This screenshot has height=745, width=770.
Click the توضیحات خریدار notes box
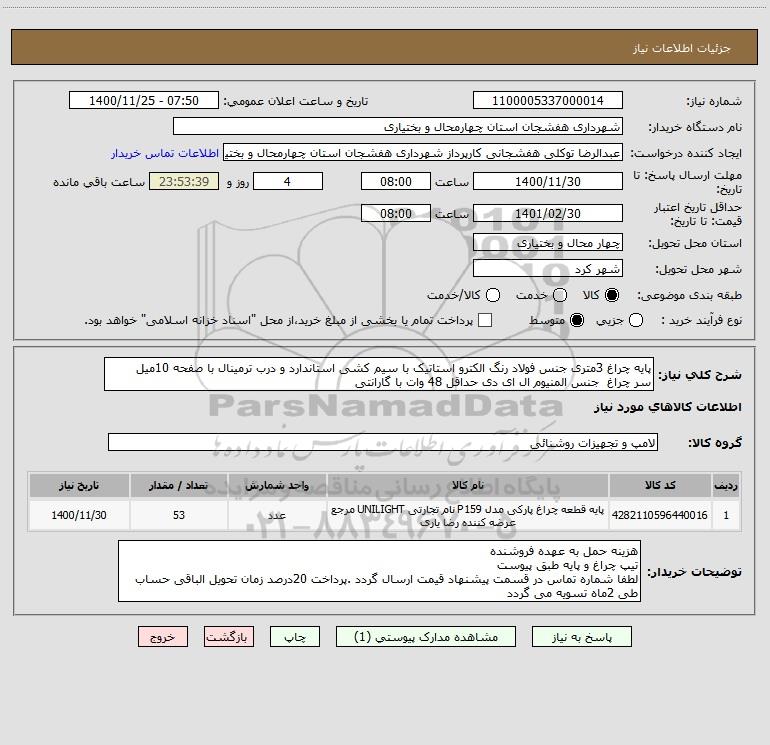tap(379, 571)
